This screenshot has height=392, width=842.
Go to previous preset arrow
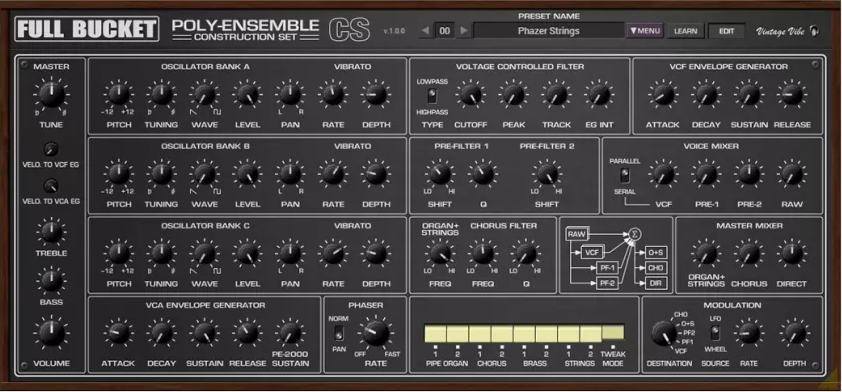pyautogui.click(x=425, y=31)
